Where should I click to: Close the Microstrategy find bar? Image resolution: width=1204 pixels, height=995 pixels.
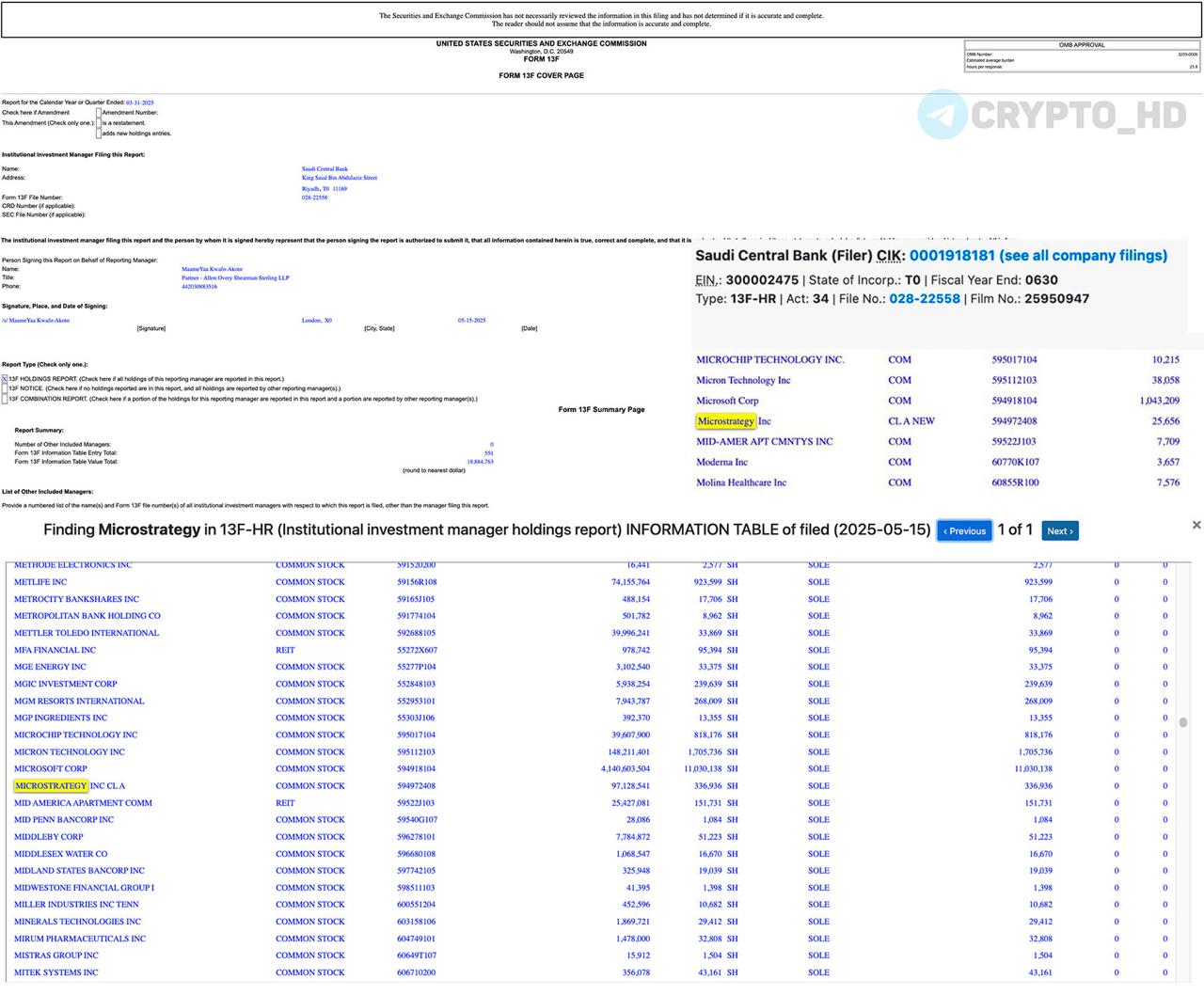pyautogui.click(x=1196, y=525)
